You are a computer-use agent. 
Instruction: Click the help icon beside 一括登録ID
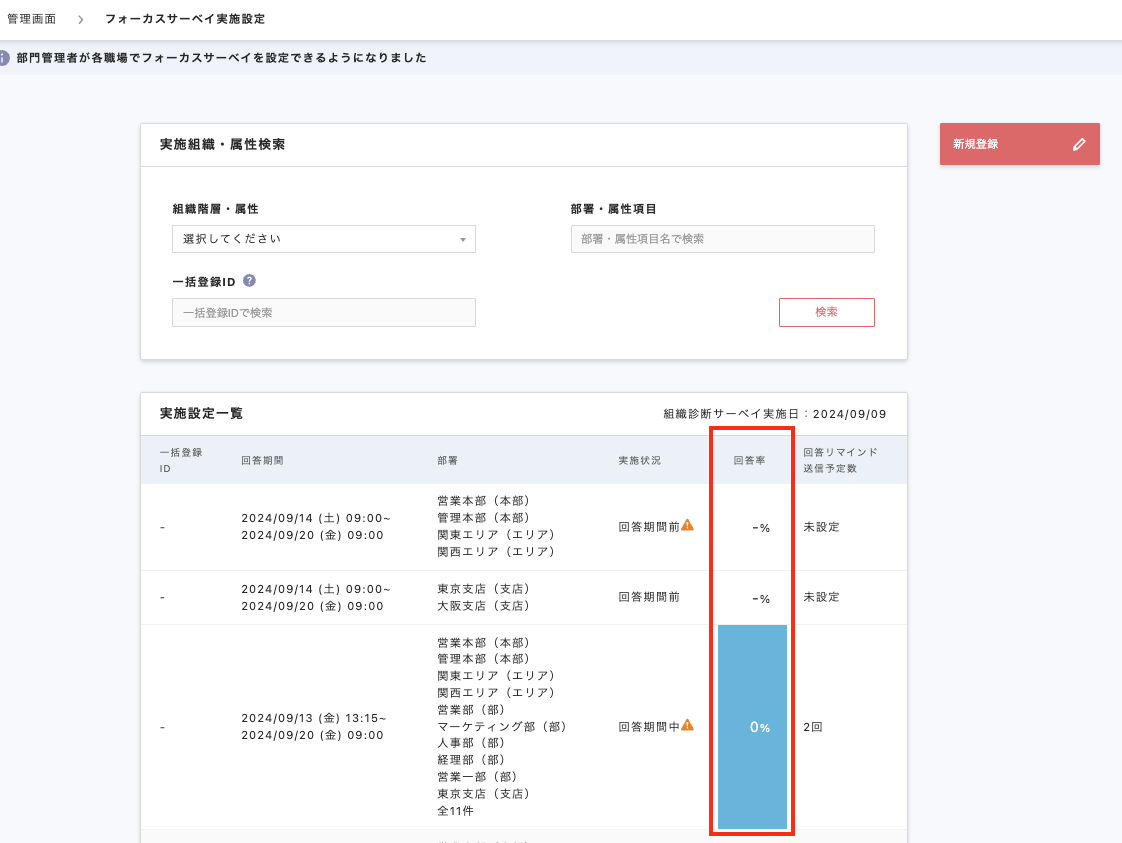[x=249, y=282]
